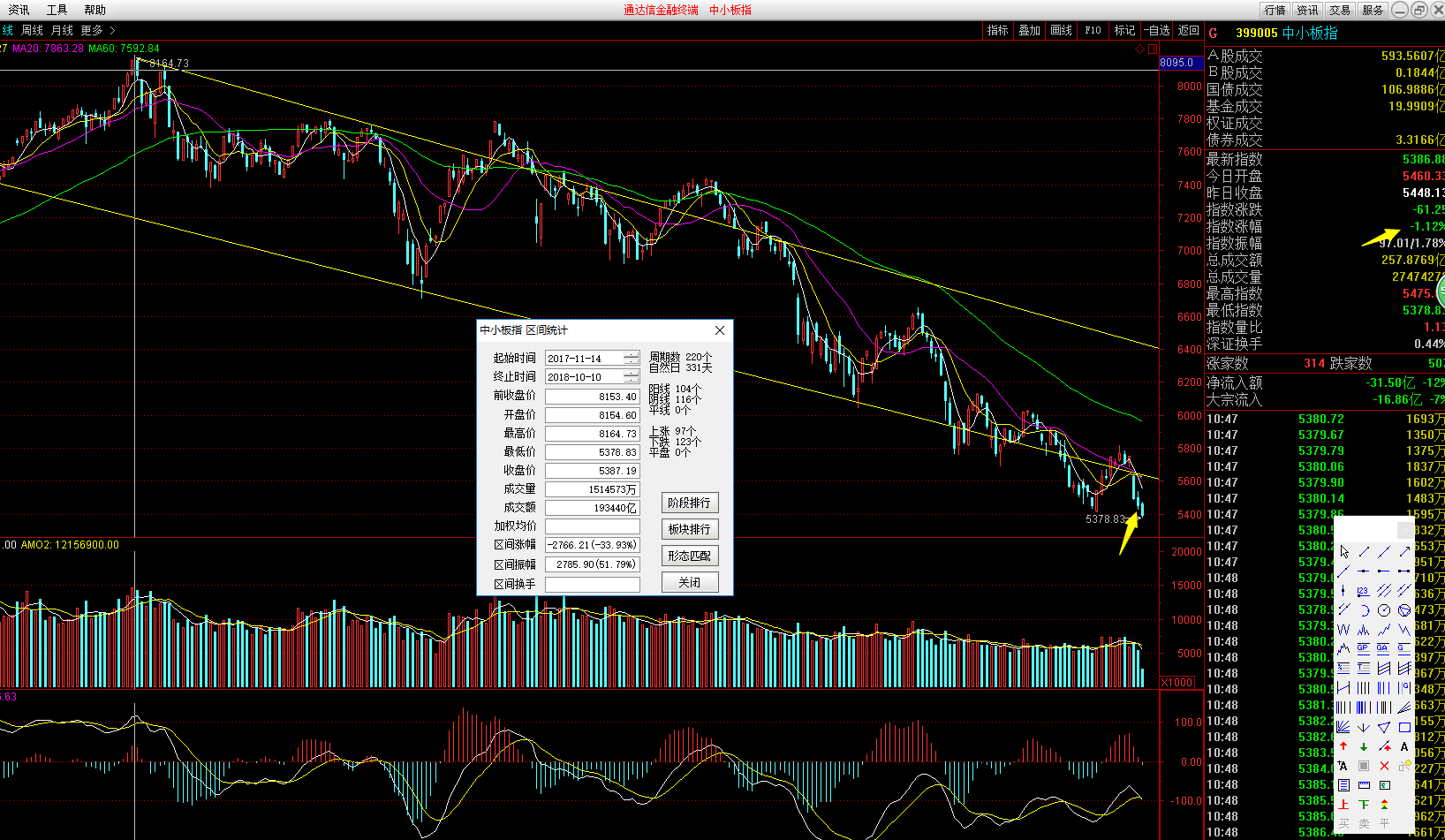Switch to 月线 monthly chart
The height and width of the screenshot is (840, 1445).
62,30
